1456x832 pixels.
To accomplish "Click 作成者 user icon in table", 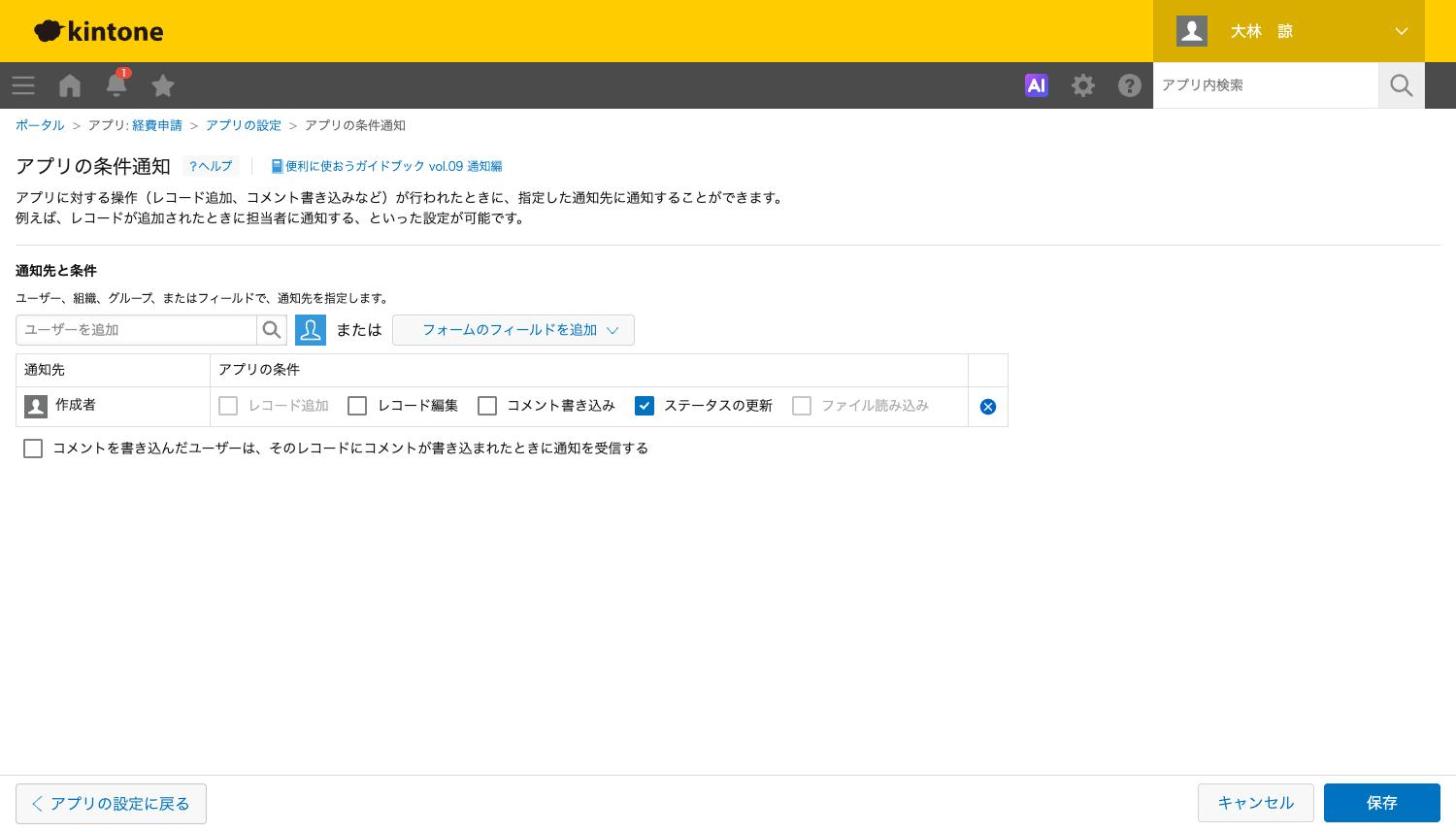I will point(35,406).
